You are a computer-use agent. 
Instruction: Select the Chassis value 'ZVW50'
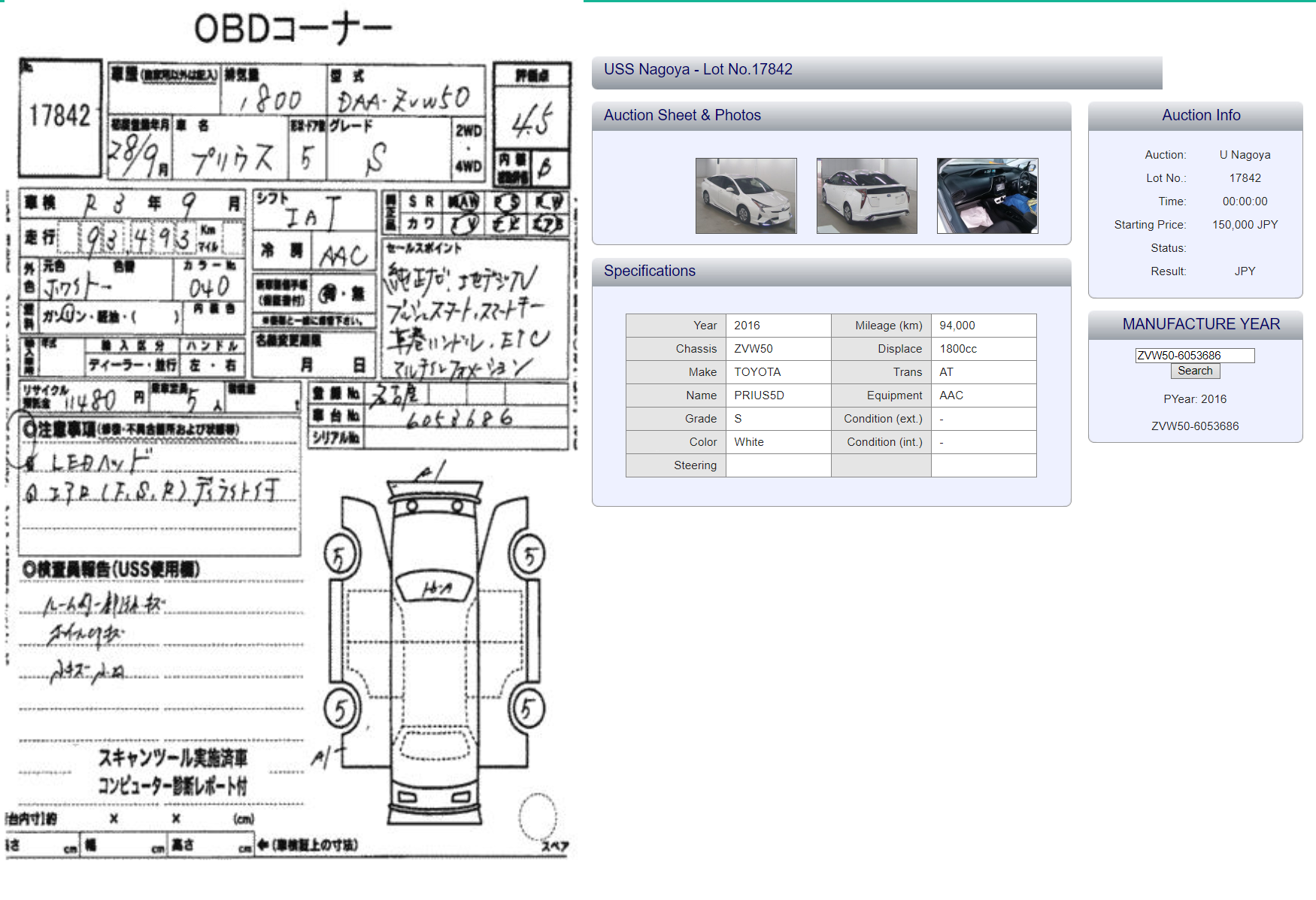pos(754,349)
